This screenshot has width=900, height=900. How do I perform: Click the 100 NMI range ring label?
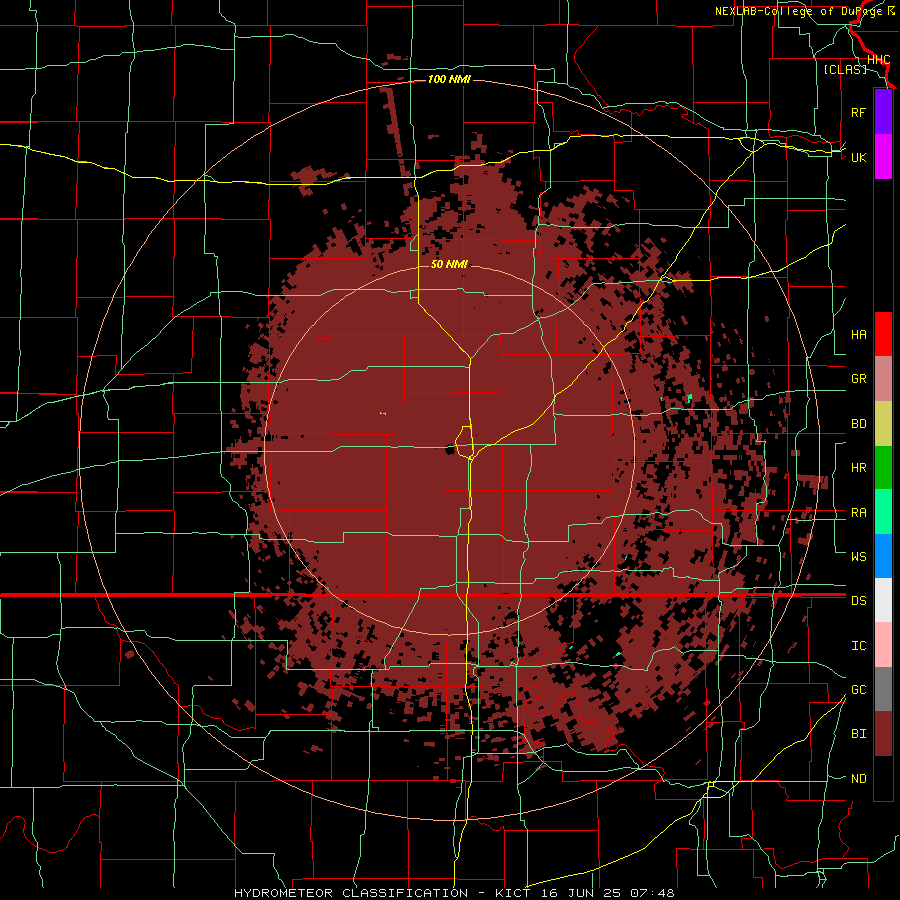pos(449,79)
